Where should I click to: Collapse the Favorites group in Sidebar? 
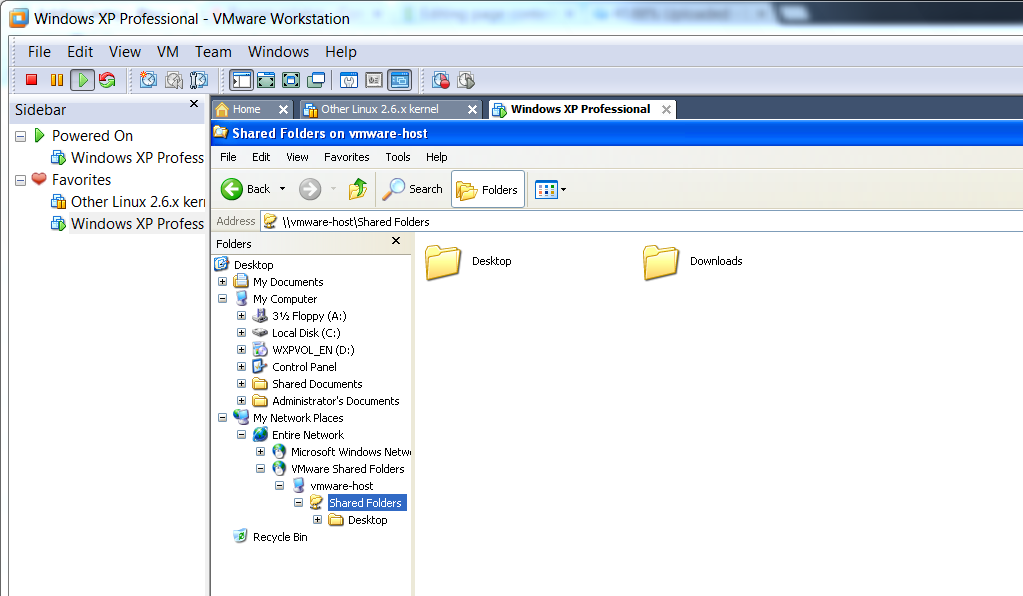coord(20,181)
